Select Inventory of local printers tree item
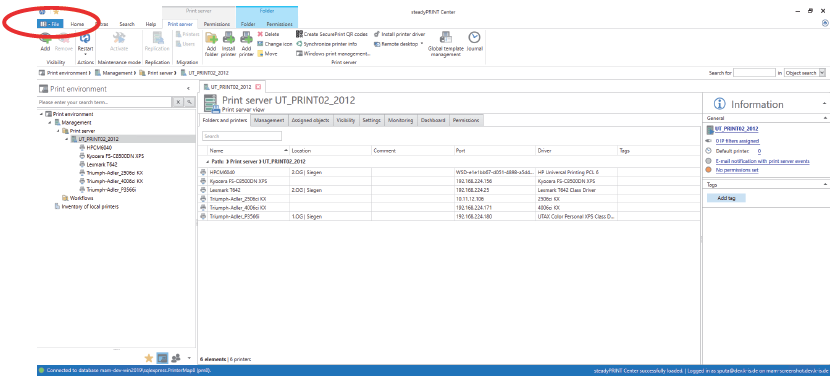The image size is (832, 378). click(90, 207)
